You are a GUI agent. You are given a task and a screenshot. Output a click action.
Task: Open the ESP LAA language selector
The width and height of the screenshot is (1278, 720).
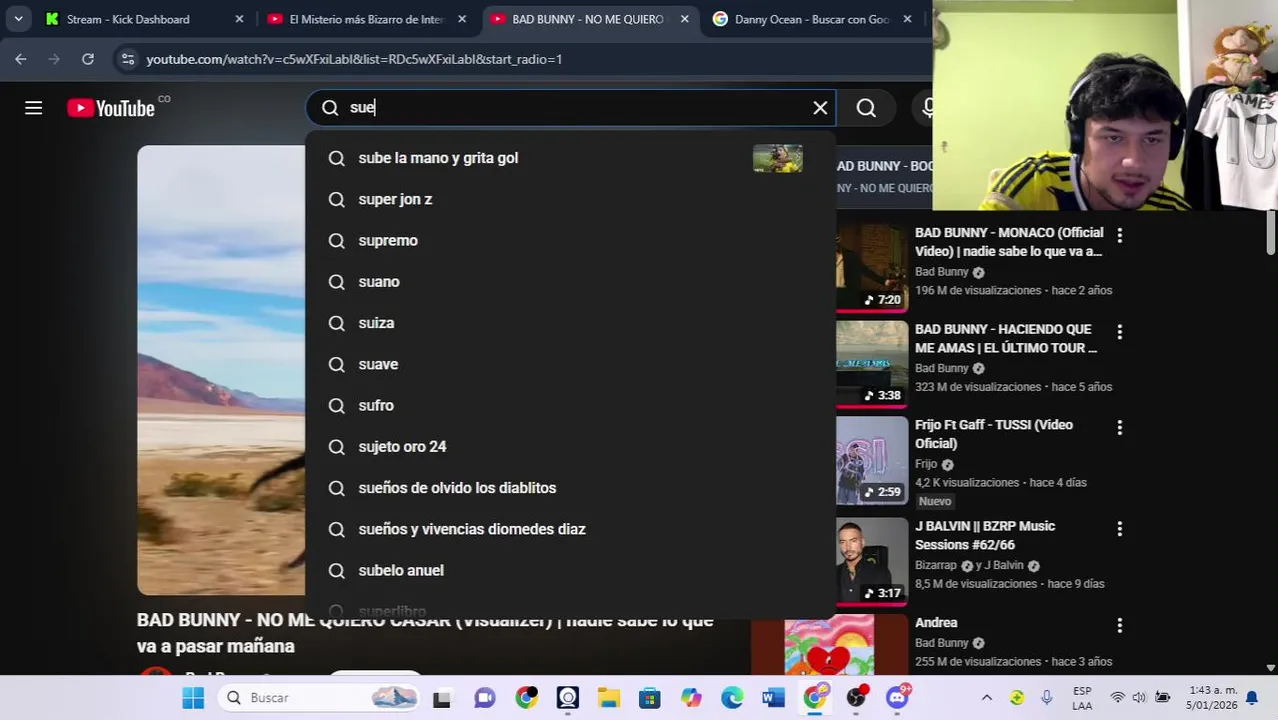(1082, 698)
